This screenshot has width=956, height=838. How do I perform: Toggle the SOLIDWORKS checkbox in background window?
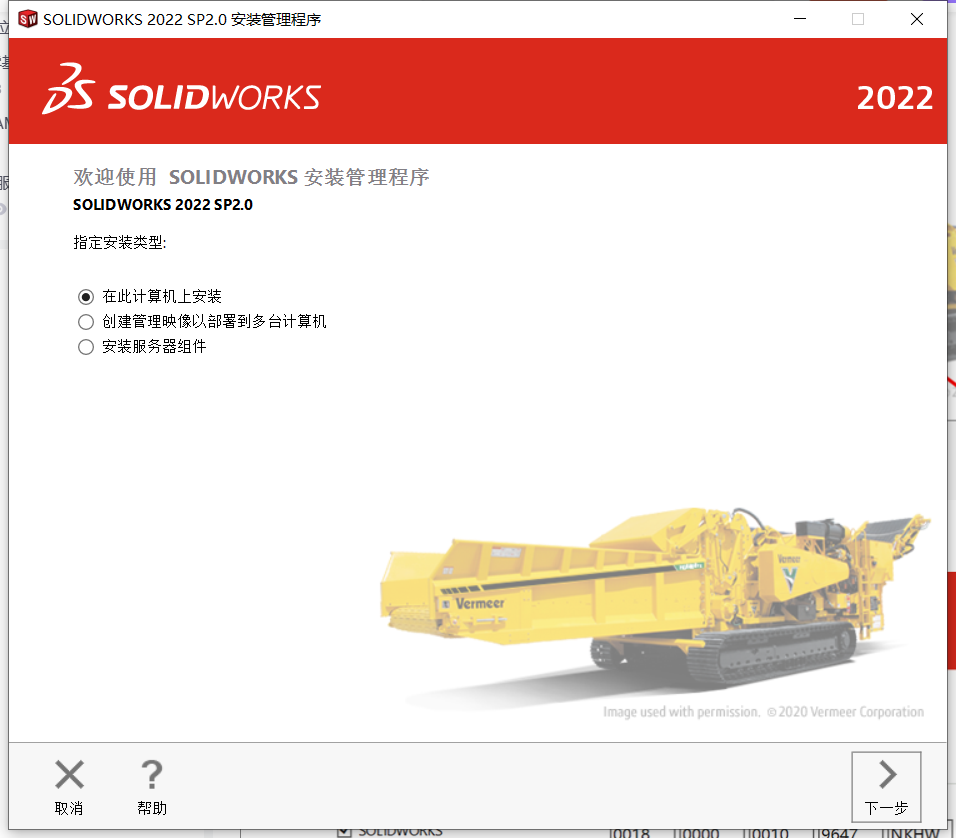[x=344, y=833]
